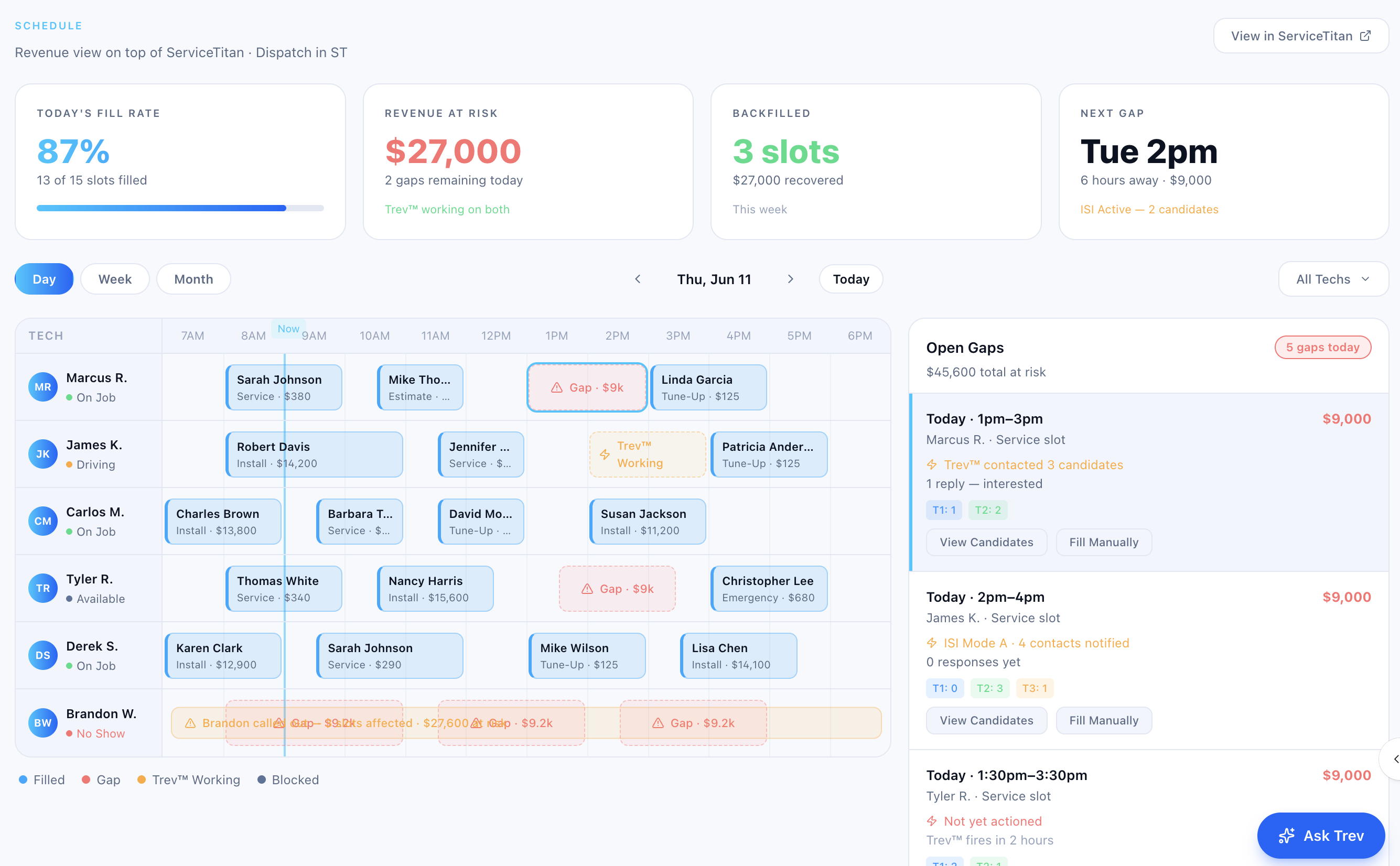Click the Filled legend entry

(42, 780)
